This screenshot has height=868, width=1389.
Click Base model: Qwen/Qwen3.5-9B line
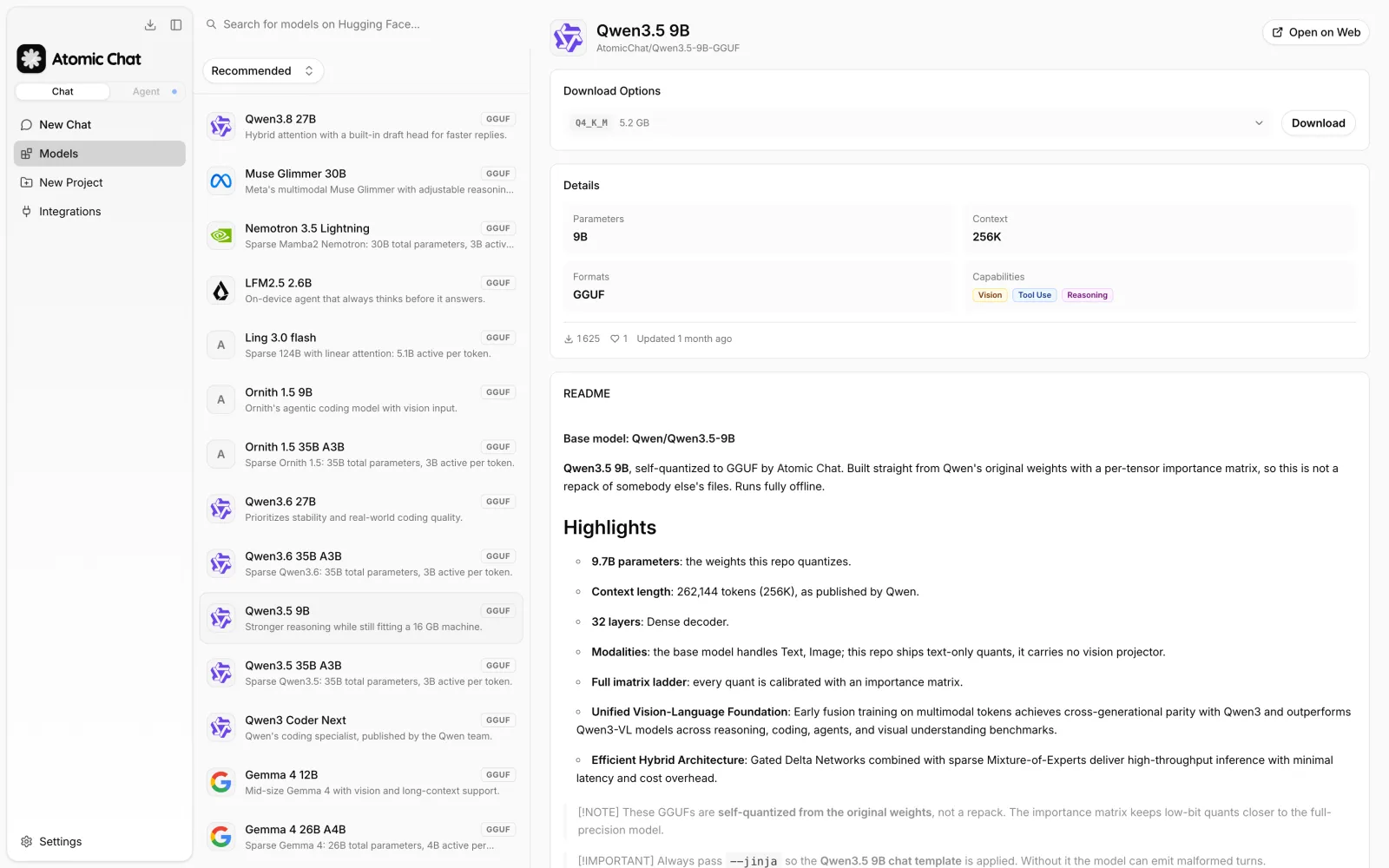tap(649, 439)
